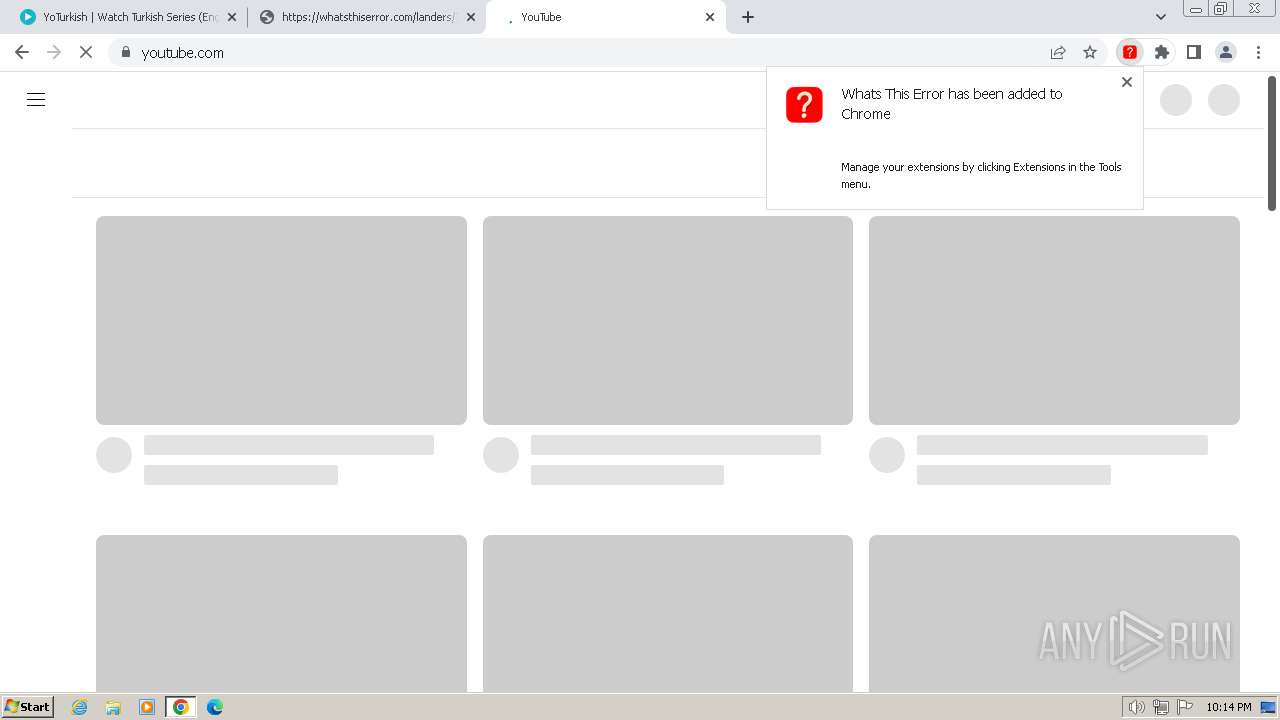Open the Windows Start menu
This screenshot has width=1280, height=720.
point(28,707)
